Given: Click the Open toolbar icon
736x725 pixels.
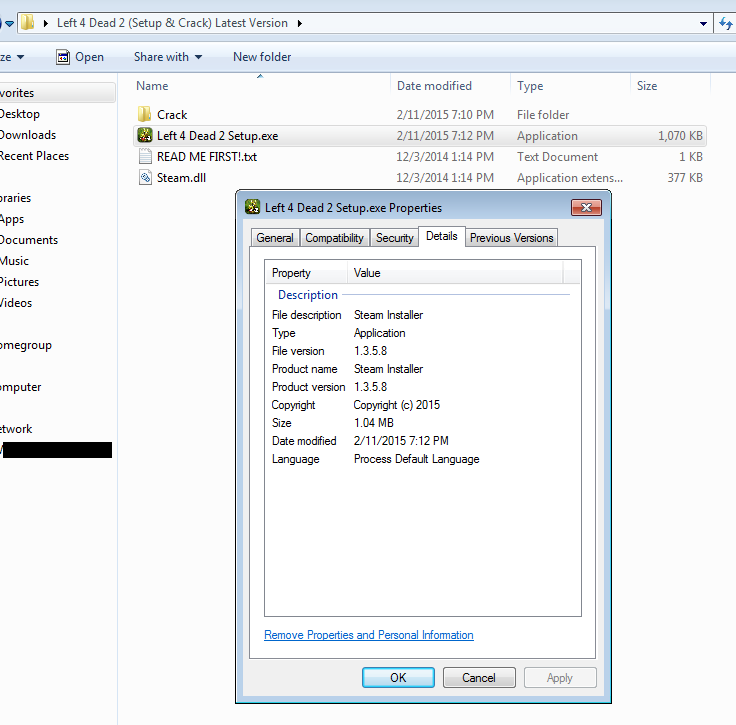Looking at the screenshot, I should (63, 57).
